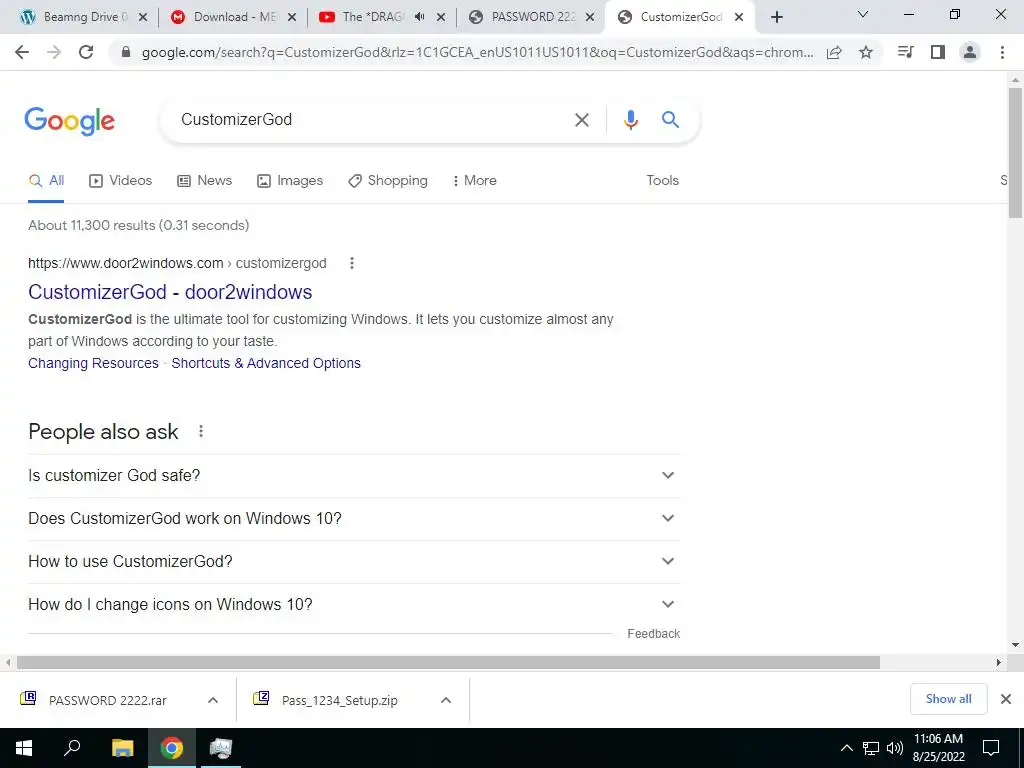The width and height of the screenshot is (1024, 768).
Task: Click the voice search microphone icon
Action: pos(630,120)
